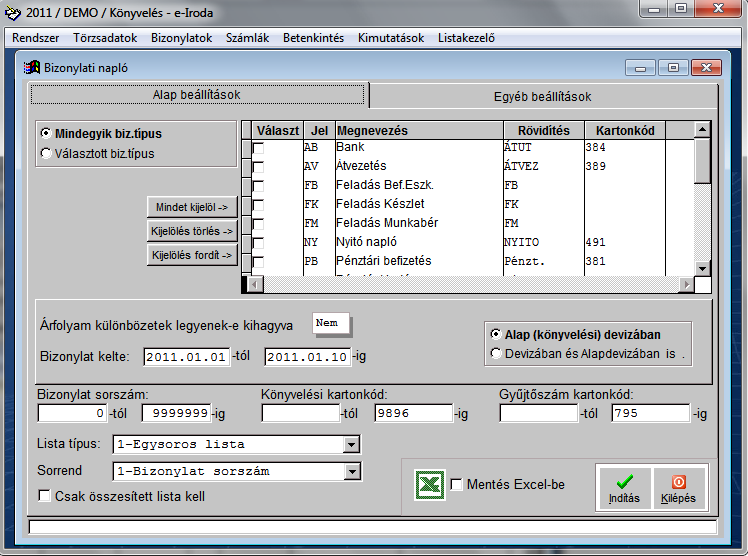Click the Kijelölés fordít button
The width and height of the screenshot is (748, 556).
point(192,255)
